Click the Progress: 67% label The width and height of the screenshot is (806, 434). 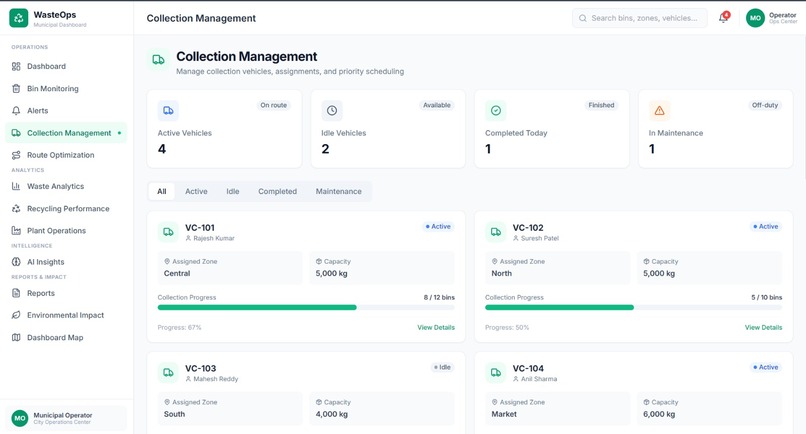179,327
